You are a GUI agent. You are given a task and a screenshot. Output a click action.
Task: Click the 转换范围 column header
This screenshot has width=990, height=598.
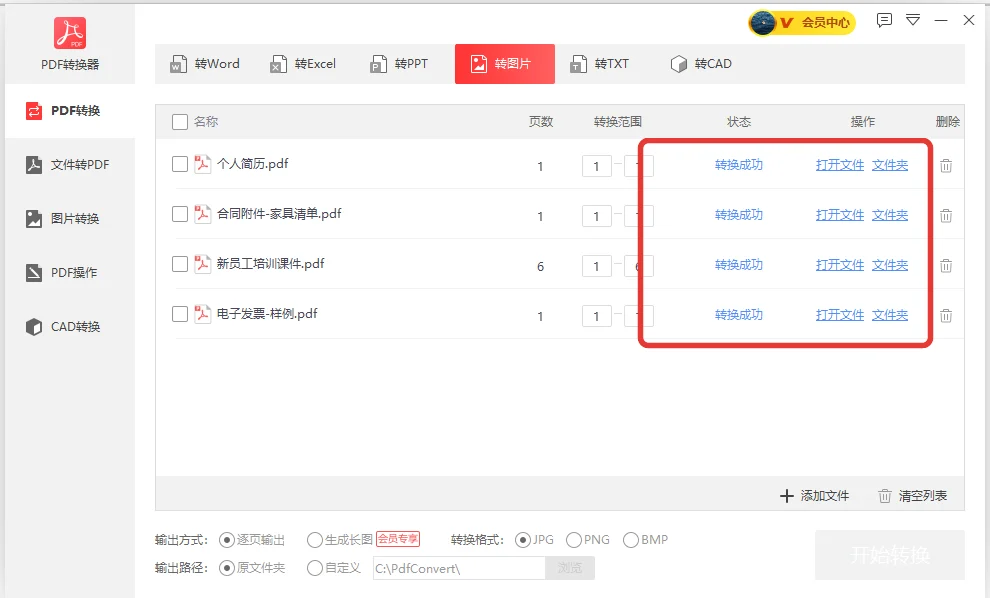point(617,122)
